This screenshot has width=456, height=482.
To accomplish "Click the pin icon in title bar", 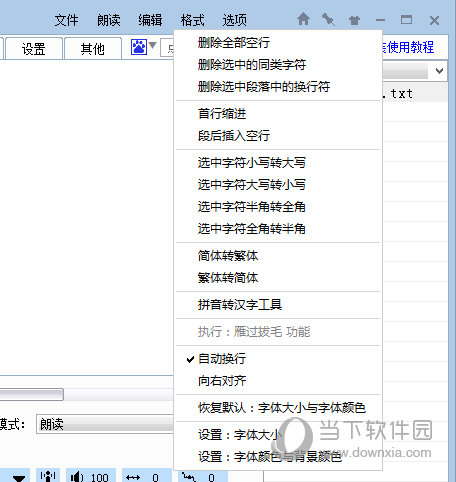I will pyautogui.click(x=328, y=20).
